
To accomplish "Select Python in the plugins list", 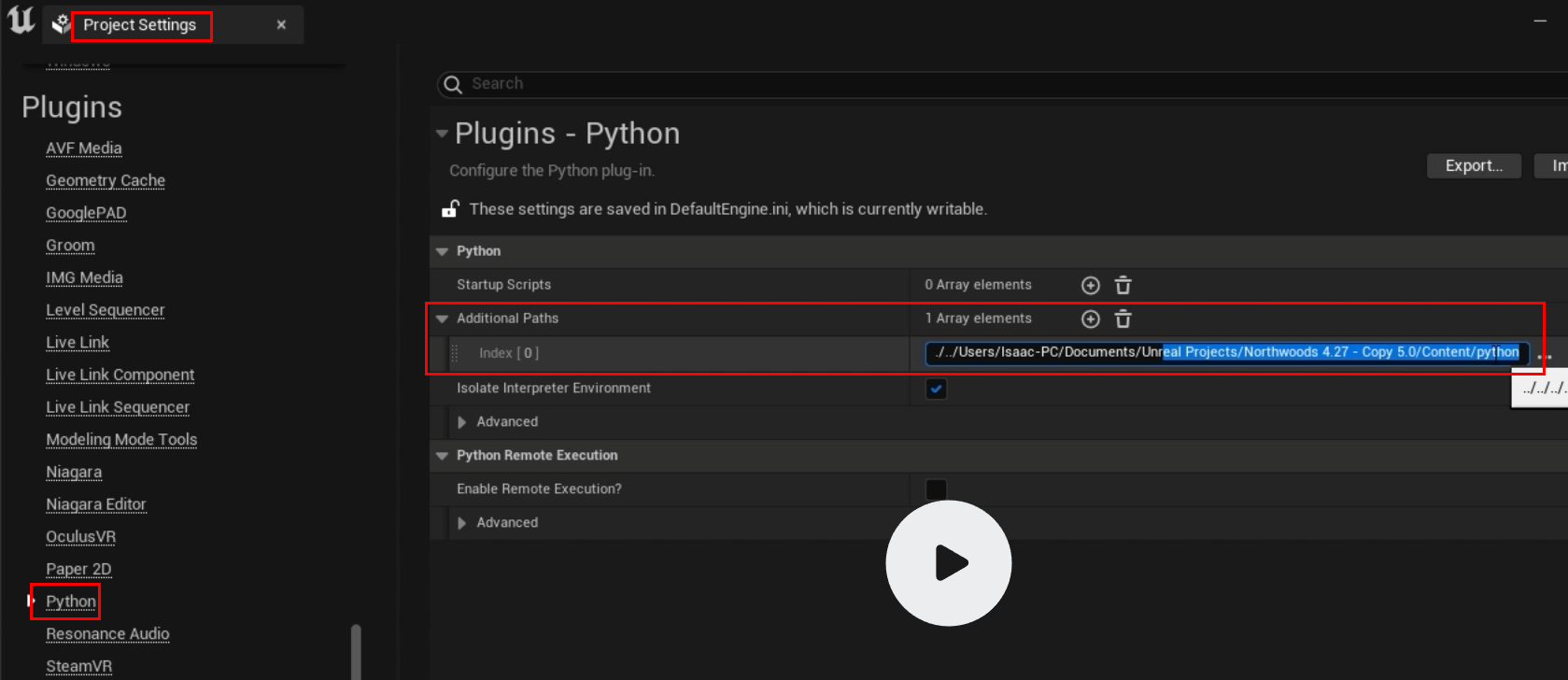I will click(x=71, y=602).
